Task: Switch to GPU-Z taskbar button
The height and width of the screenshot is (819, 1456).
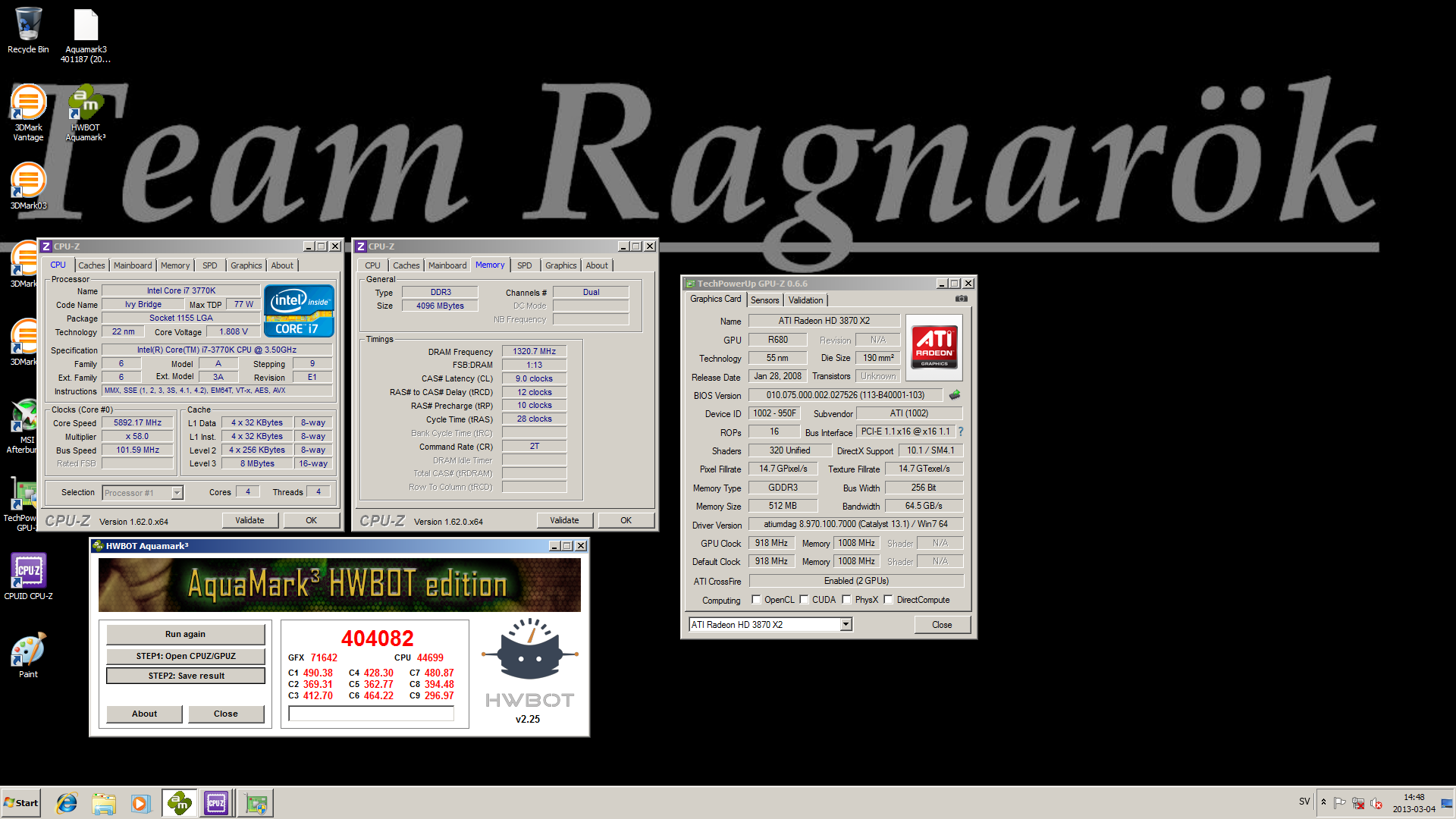Action: click(x=256, y=803)
